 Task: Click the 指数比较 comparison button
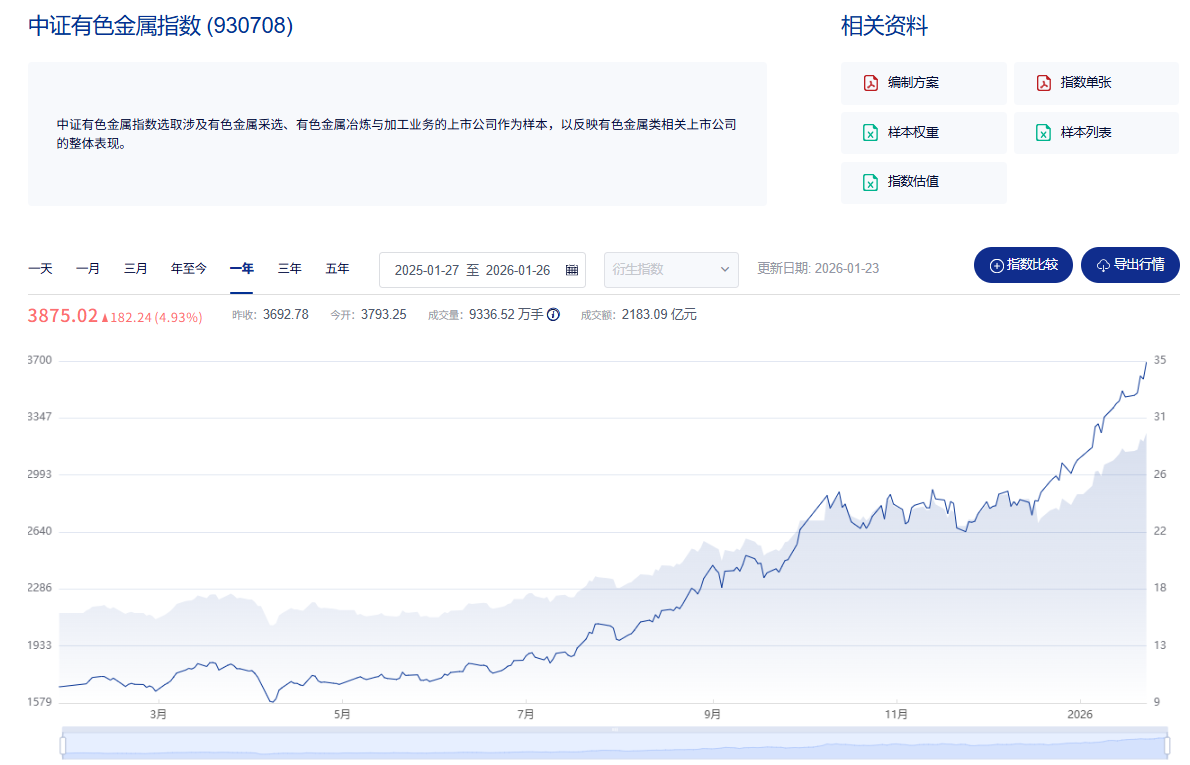[1023, 264]
